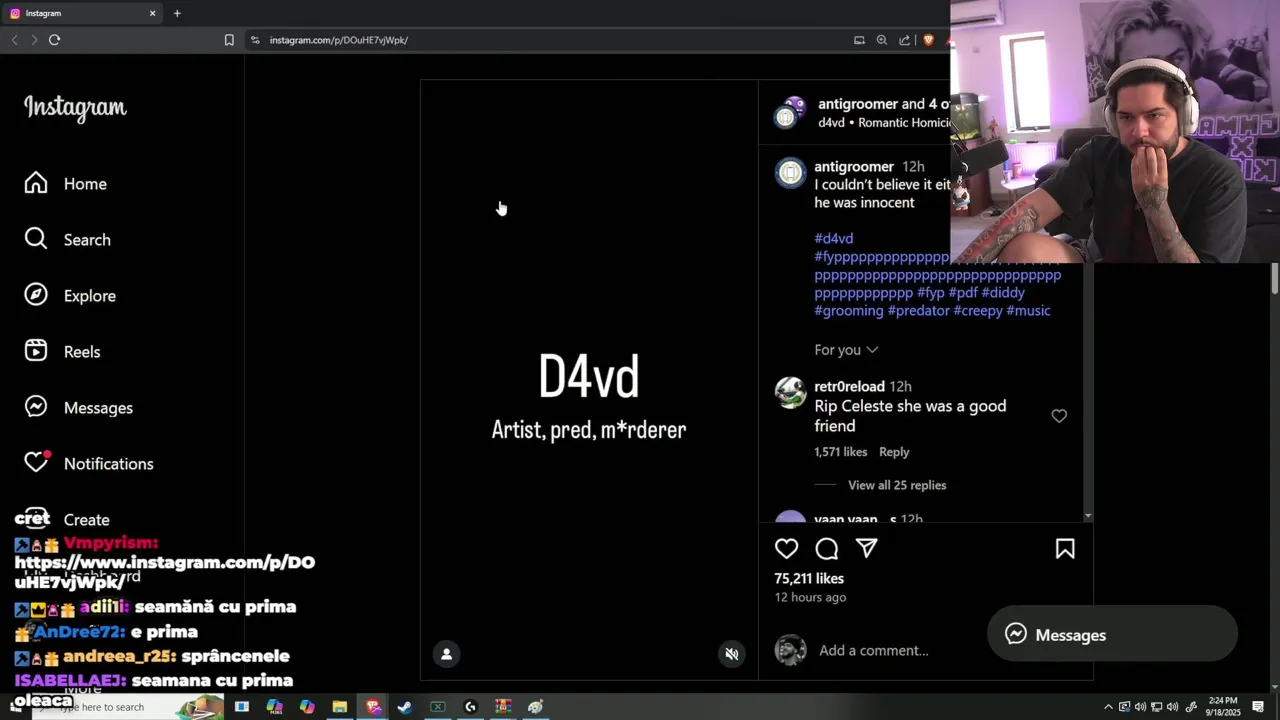
Task: Open the #fyp hashtag
Action: pyautogui.click(x=930, y=292)
